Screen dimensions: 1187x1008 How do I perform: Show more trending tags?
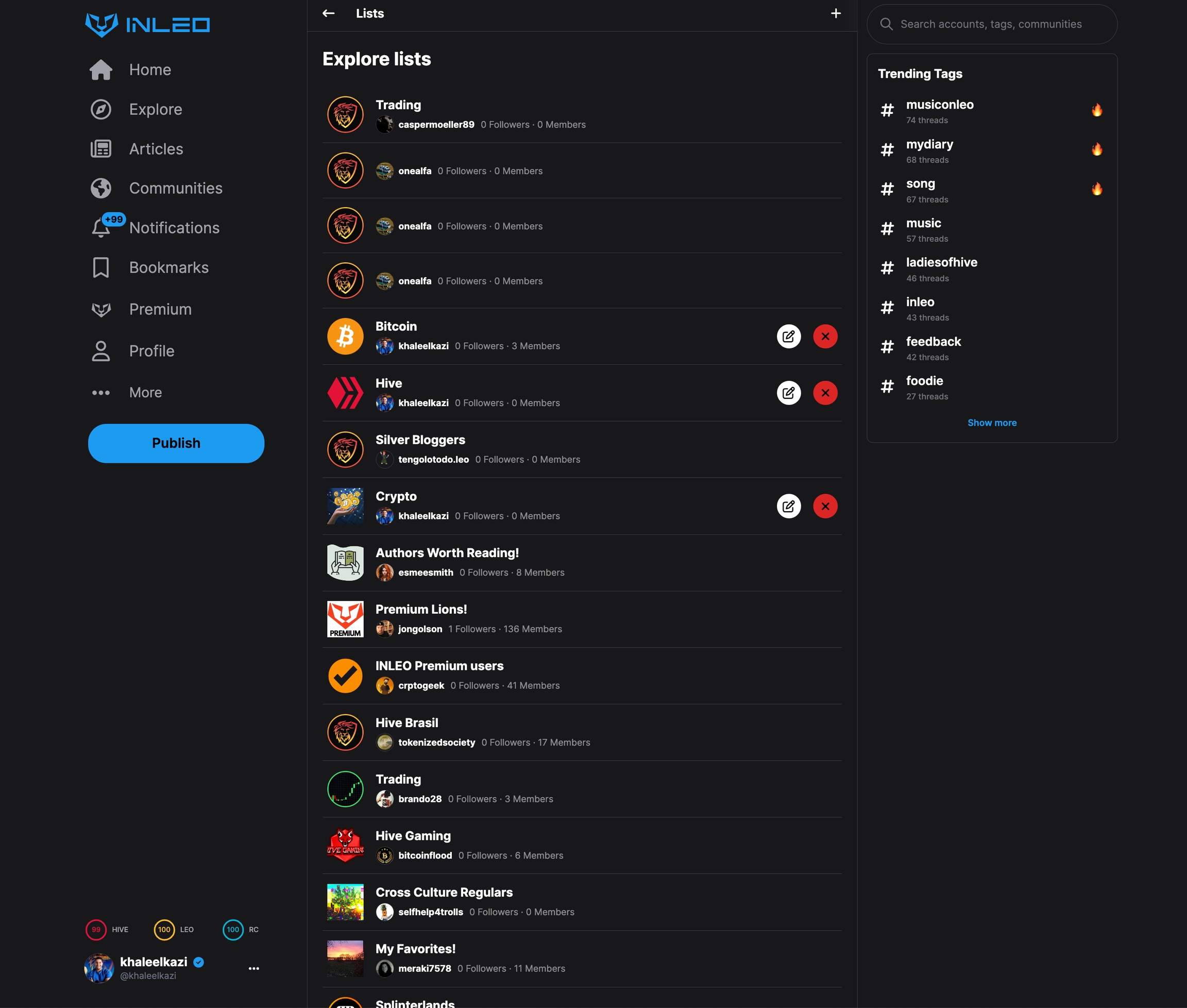tap(992, 423)
